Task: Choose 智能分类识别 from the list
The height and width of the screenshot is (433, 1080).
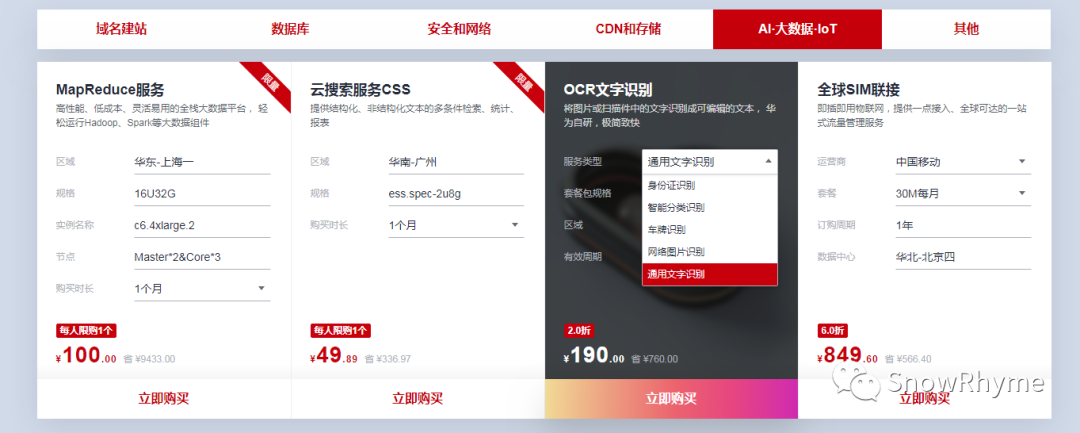Action: (709, 207)
